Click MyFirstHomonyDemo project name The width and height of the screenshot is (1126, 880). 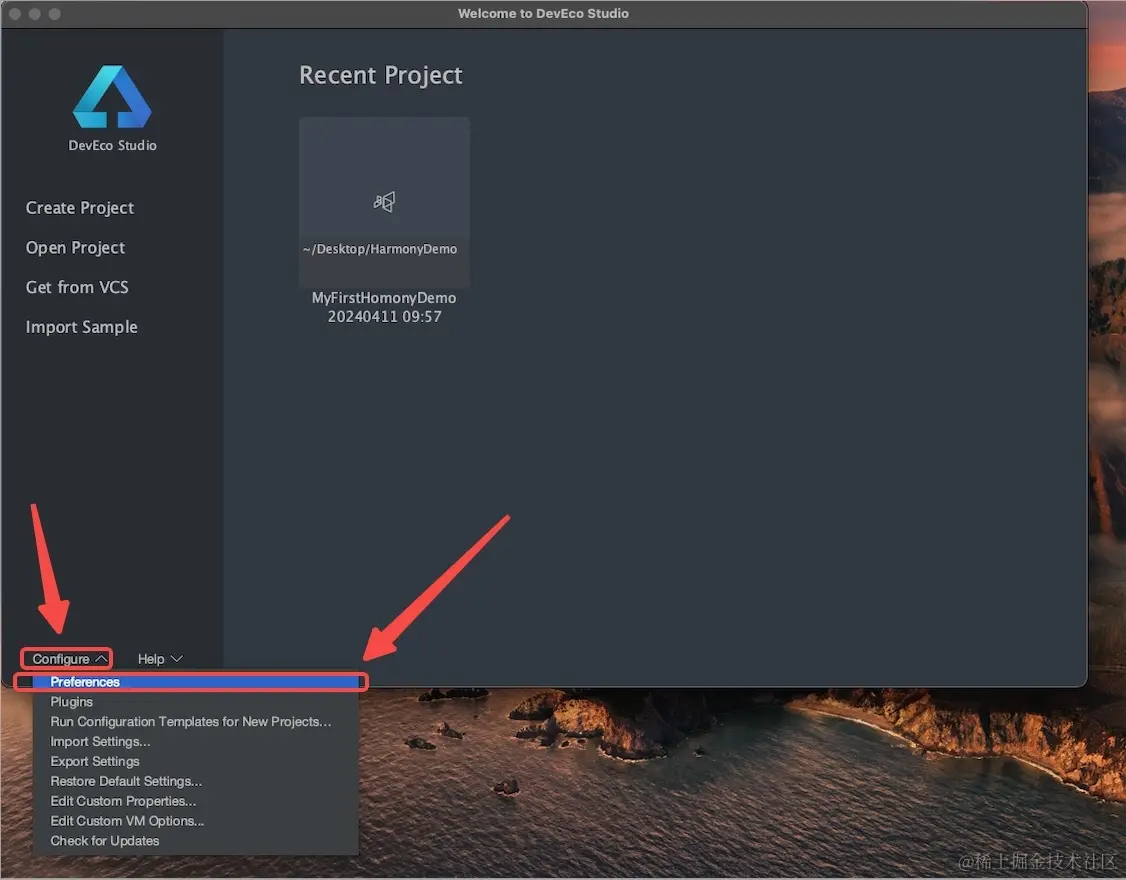click(x=384, y=297)
